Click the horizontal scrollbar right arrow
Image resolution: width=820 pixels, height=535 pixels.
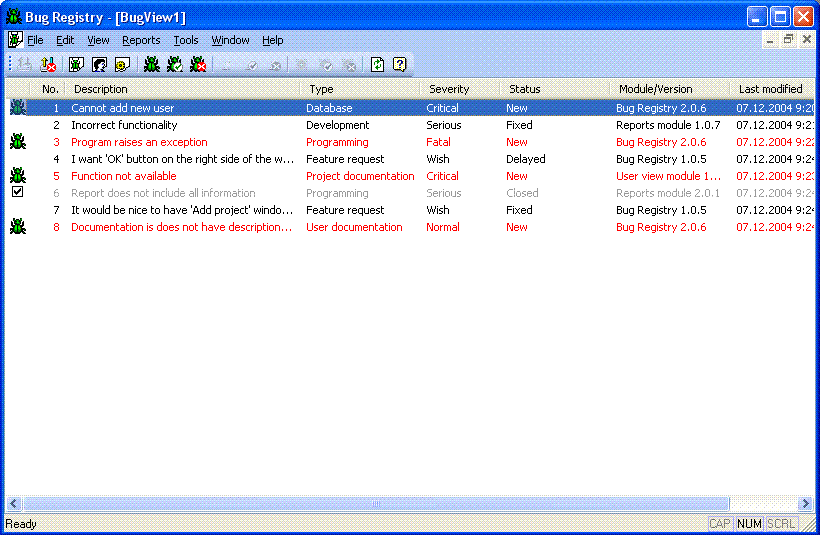tap(806, 504)
